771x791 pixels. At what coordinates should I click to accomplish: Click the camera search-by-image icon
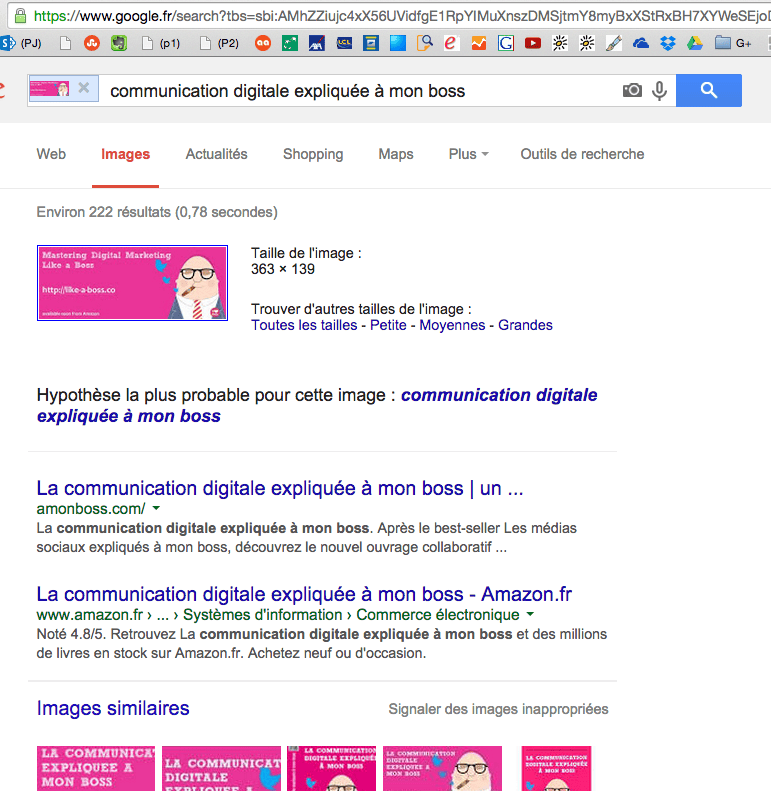coord(632,90)
